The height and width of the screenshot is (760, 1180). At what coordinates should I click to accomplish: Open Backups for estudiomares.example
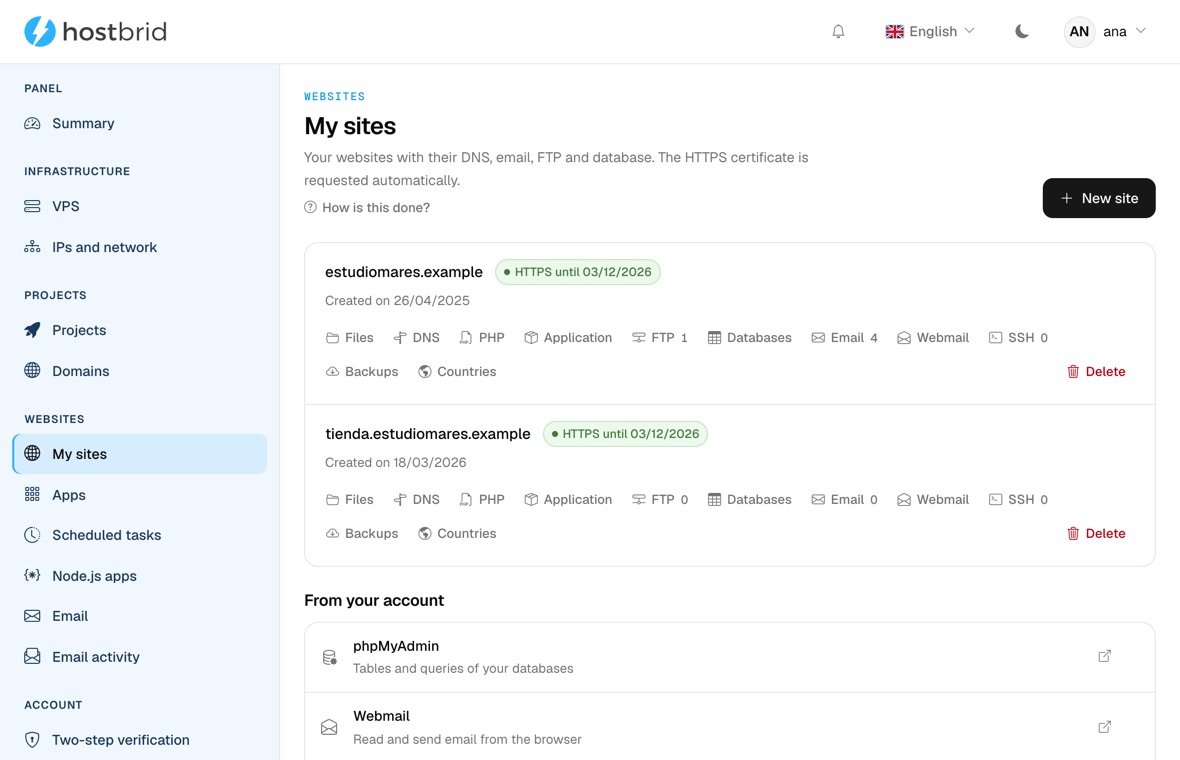pyautogui.click(x=362, y=372)
